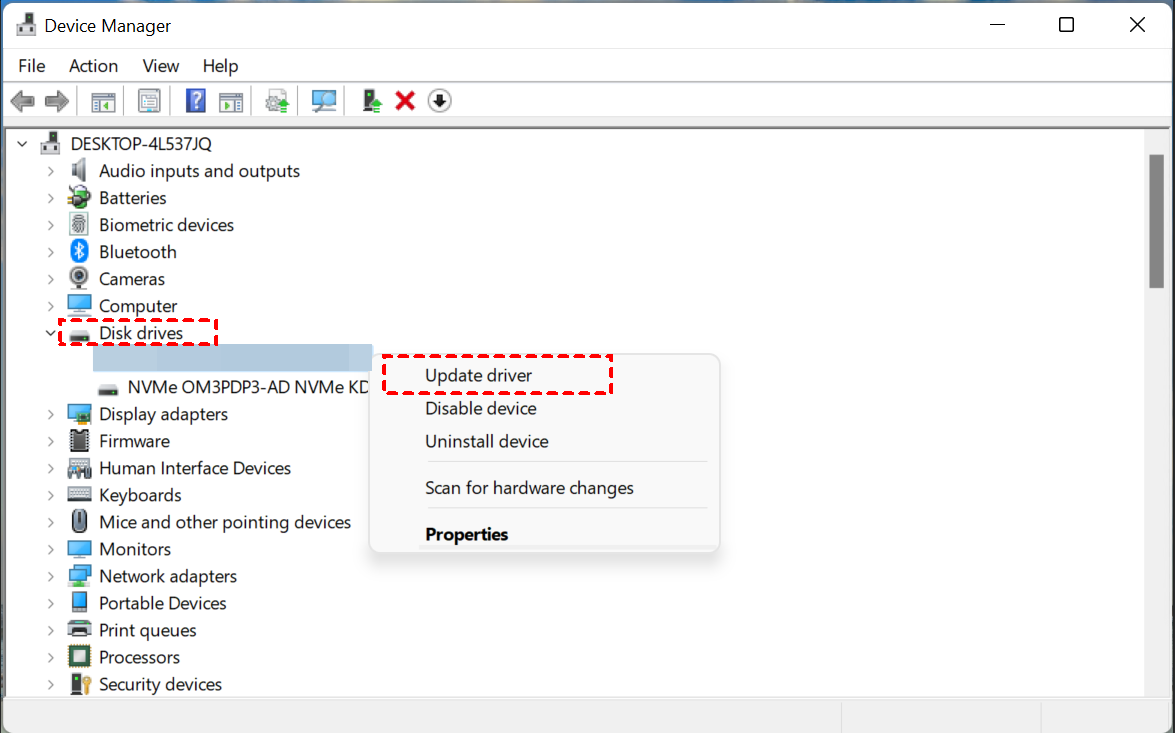Click the Display adapters icon
This screenshot has width=1175, height=733.
tap(79, 414)
